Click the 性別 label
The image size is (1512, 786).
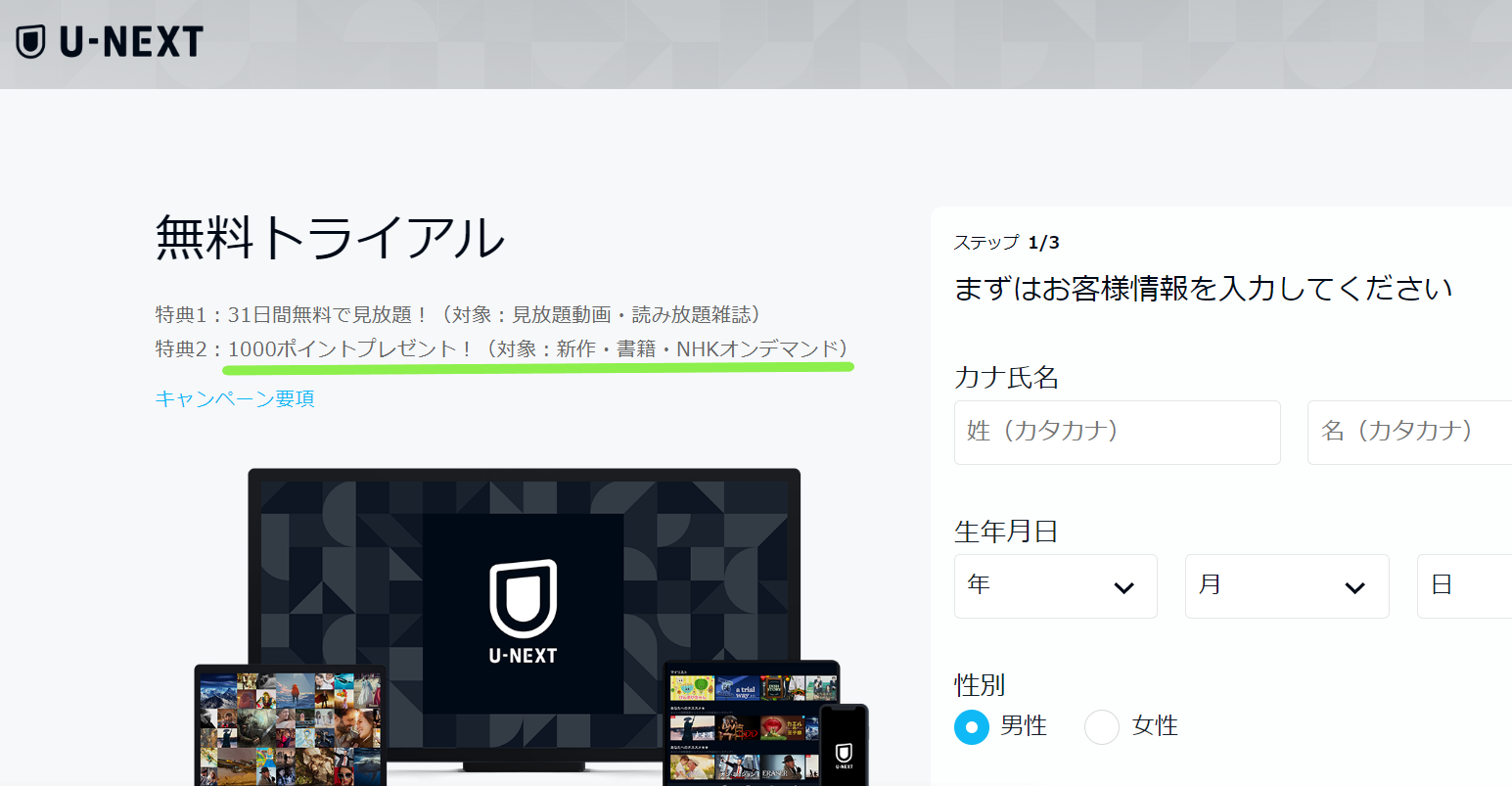pyautogui.click(x=980, y=685)
